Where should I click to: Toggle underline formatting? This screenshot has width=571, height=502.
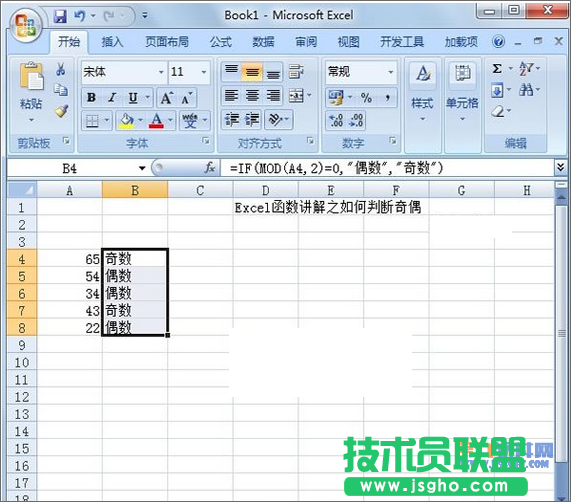(x=133, y=97)
